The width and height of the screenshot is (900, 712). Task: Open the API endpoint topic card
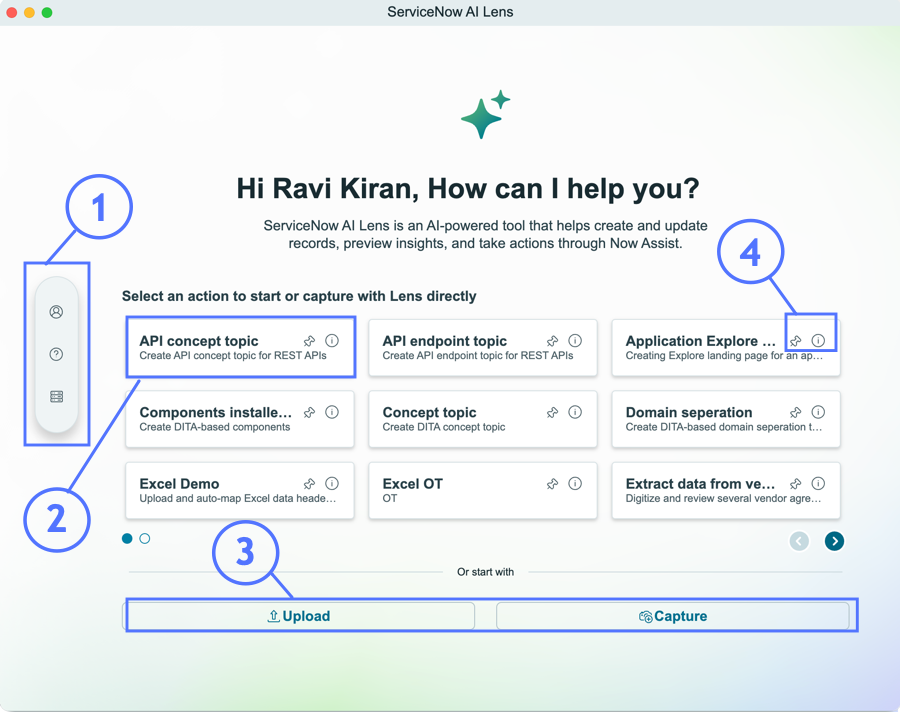pyautogui.click(x=483, y=347)
